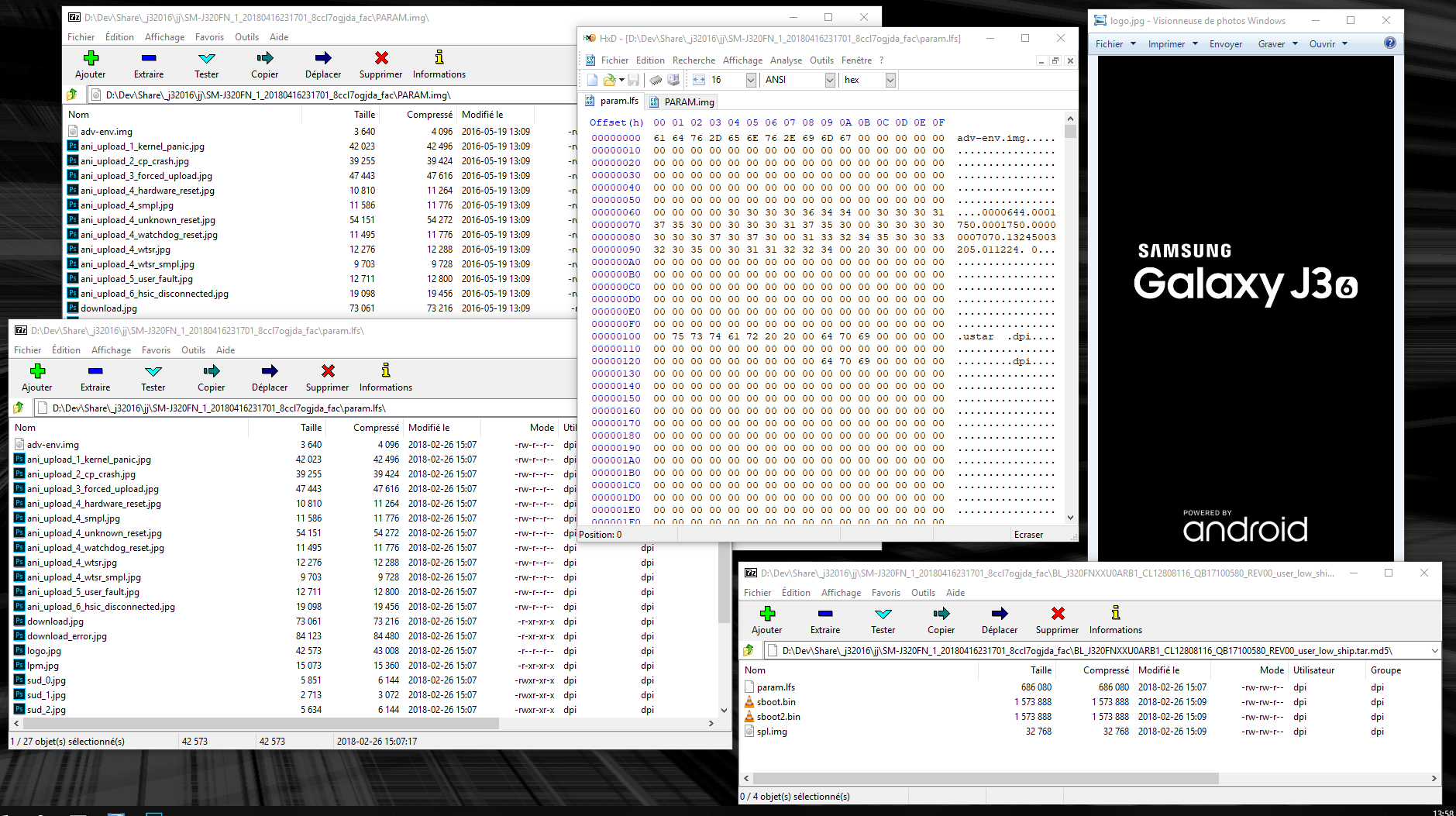
Task: Sort by Compressé in param.lfs 7-Zip window
Action: (x=376, y=428)
